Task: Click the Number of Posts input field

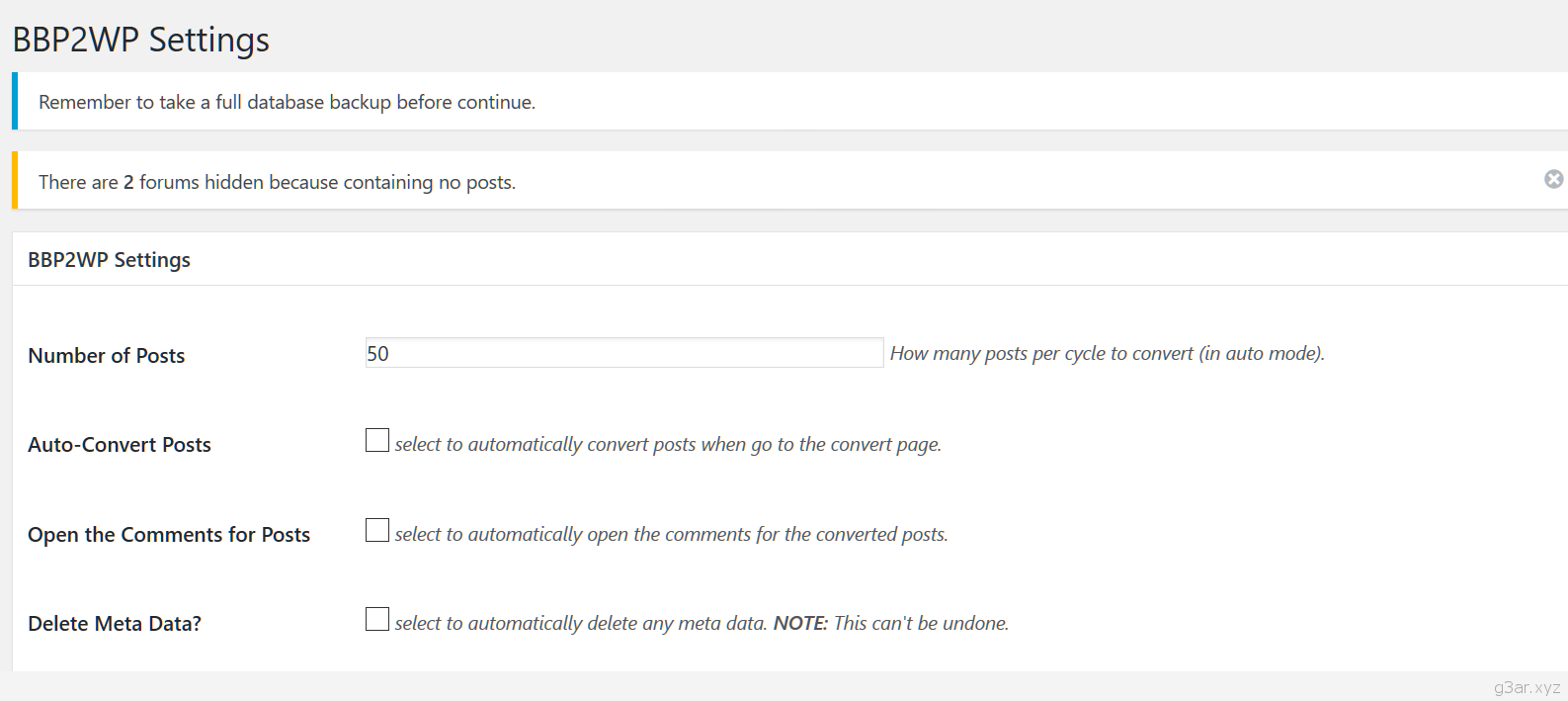Action: [623, 353]
